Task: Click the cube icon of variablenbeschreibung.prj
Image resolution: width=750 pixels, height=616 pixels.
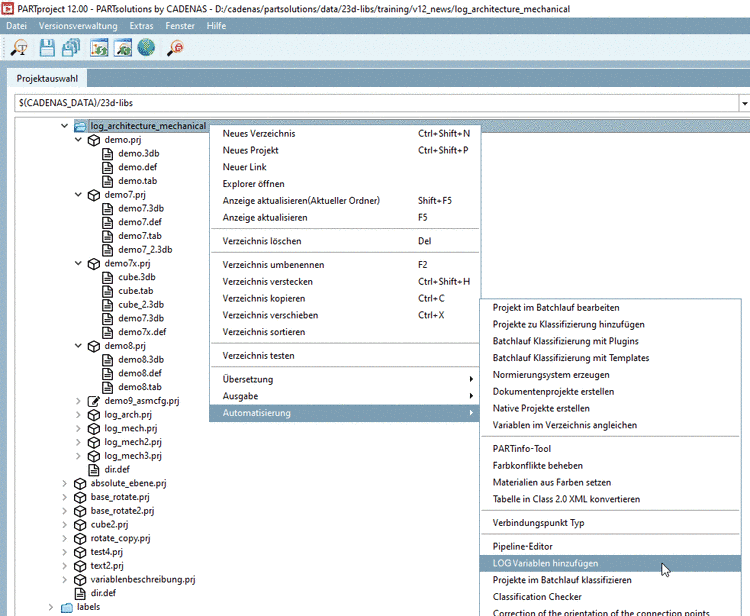Action: [x=80, y=580]
